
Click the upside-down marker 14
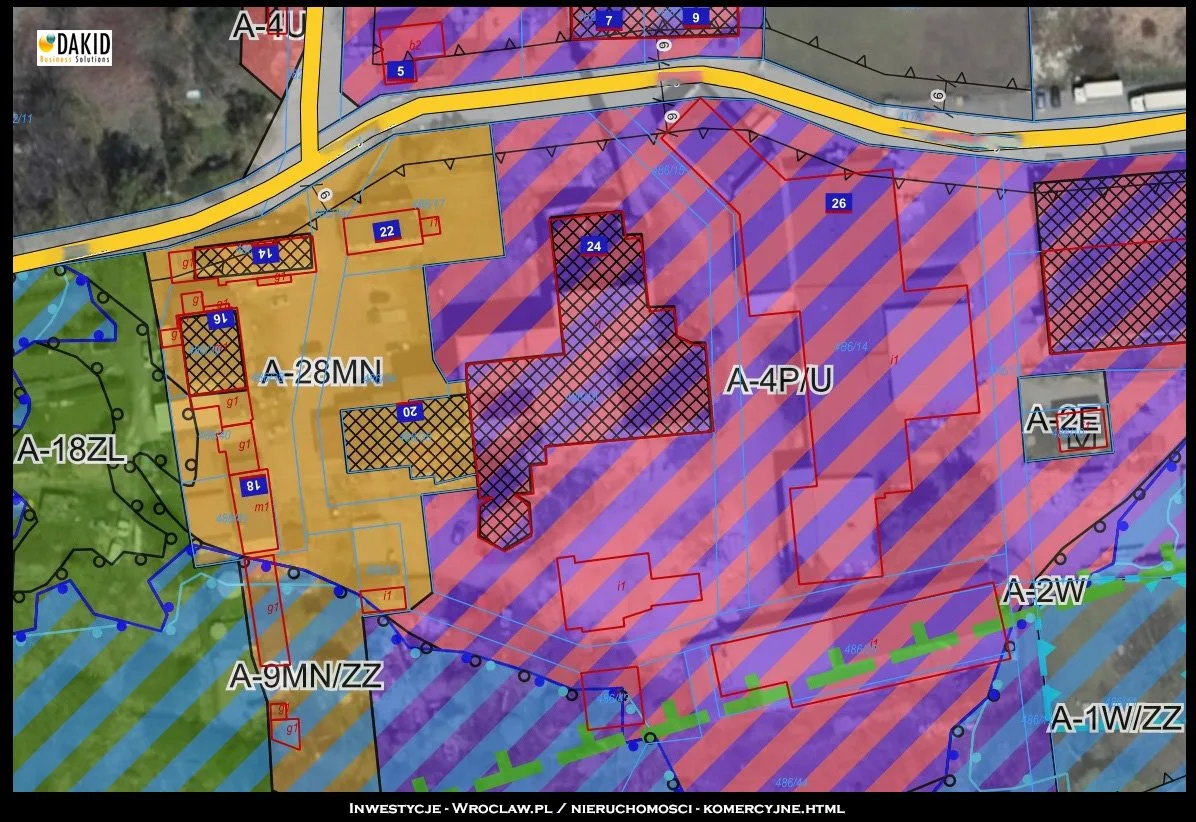coord(265,253)
